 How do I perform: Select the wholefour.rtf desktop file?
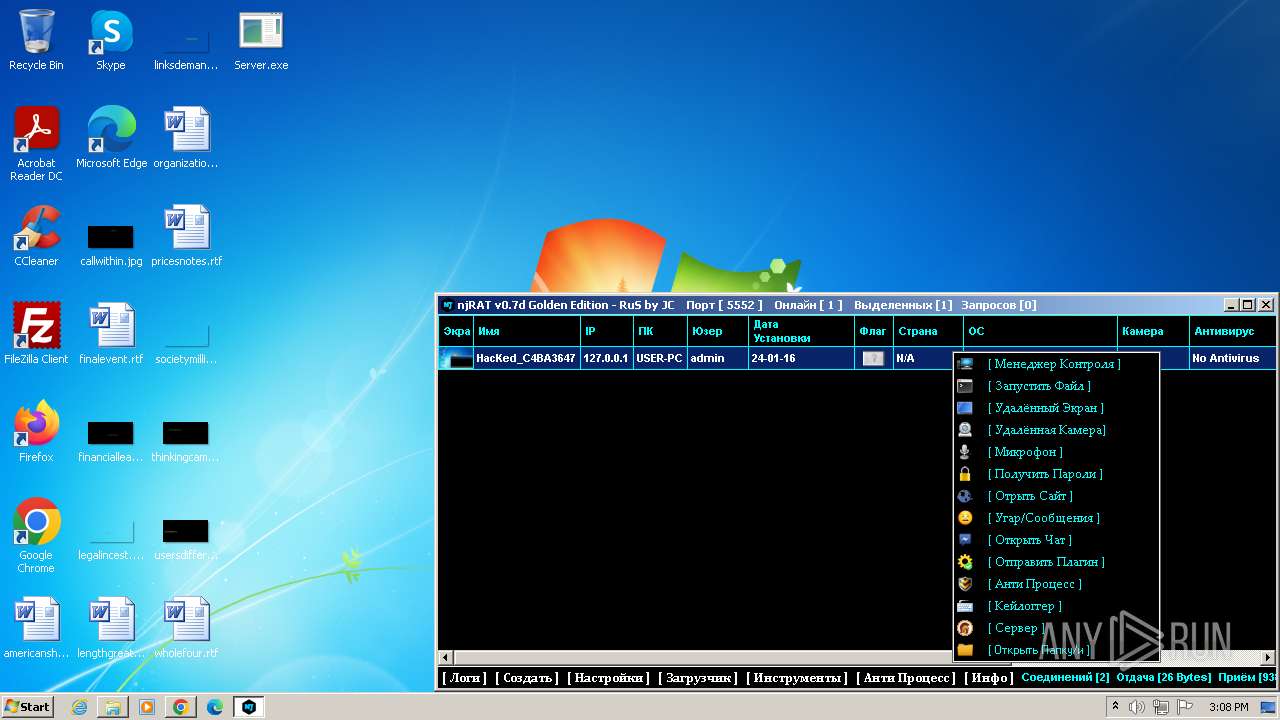(186, 628)
